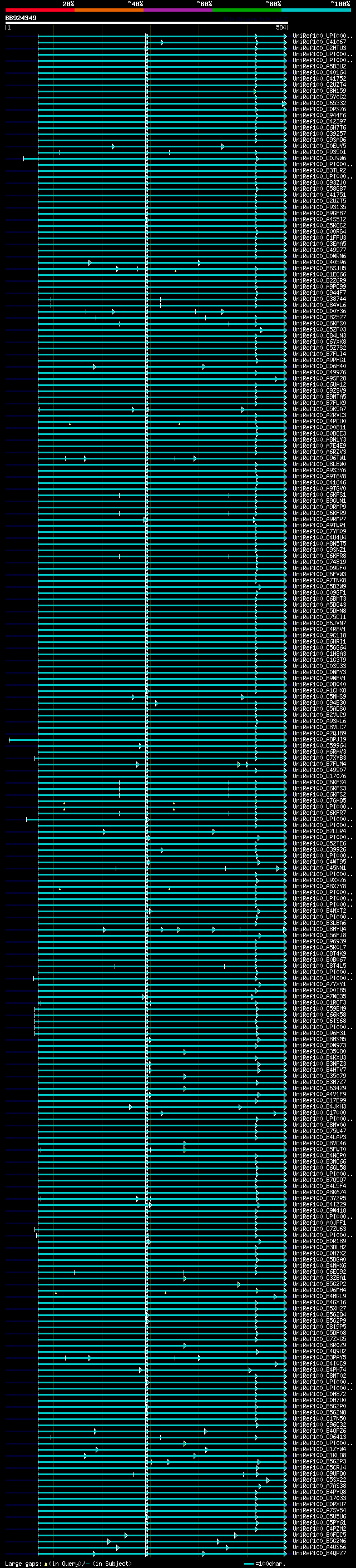Select UniRef100_Q75CI1 label
The width and height of the screenshot is (356, 1568).
click(x=319, y=617)
